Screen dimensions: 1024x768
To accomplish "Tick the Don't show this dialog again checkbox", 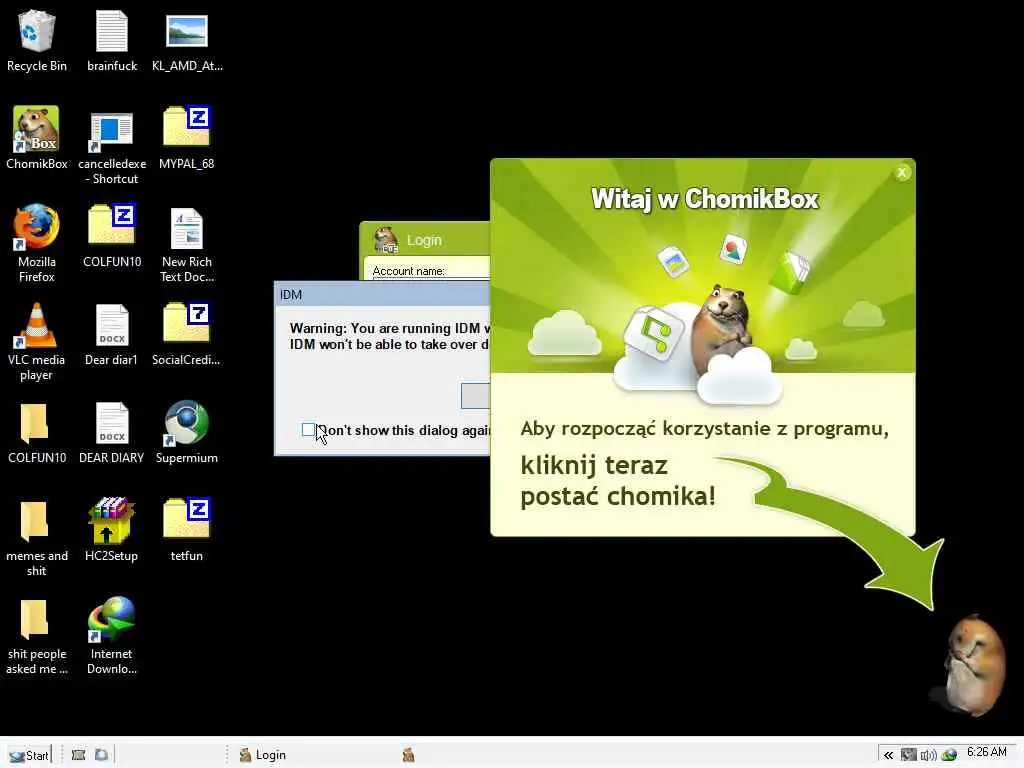I will 308,430.
